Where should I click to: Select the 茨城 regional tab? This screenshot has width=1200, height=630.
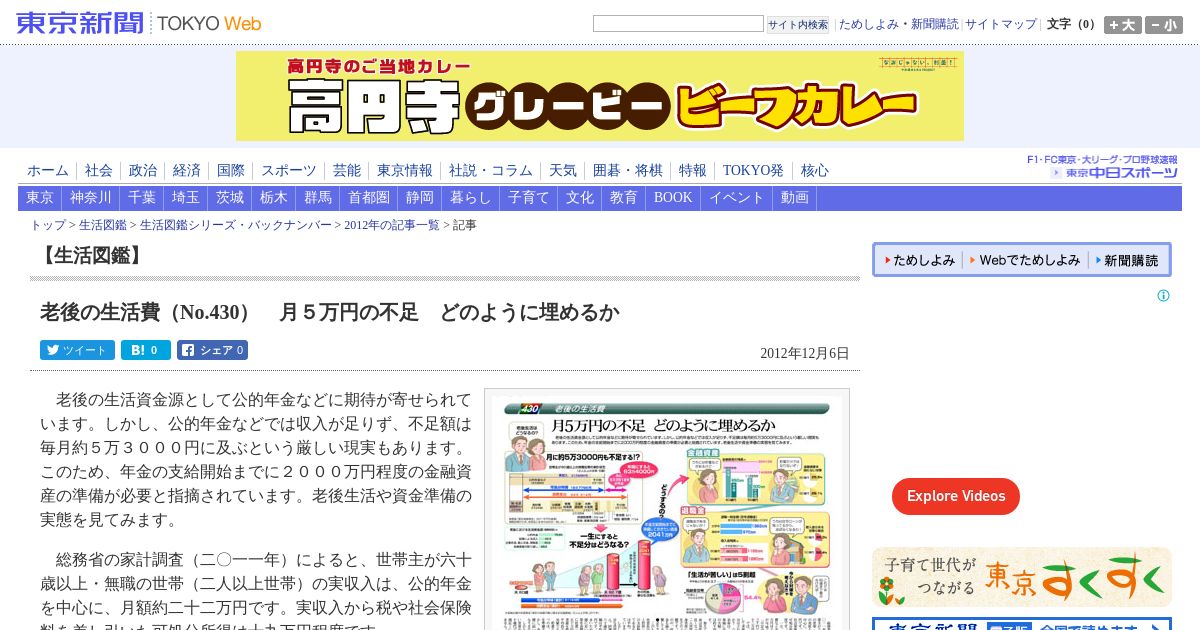(230, 198)
